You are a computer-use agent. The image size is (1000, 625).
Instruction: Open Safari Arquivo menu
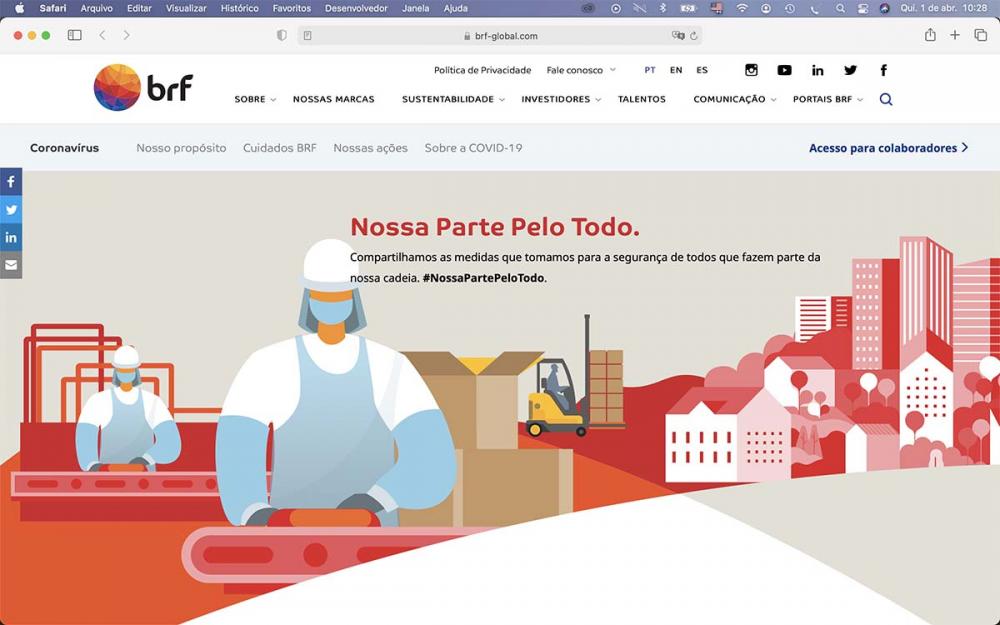(96, 8)
